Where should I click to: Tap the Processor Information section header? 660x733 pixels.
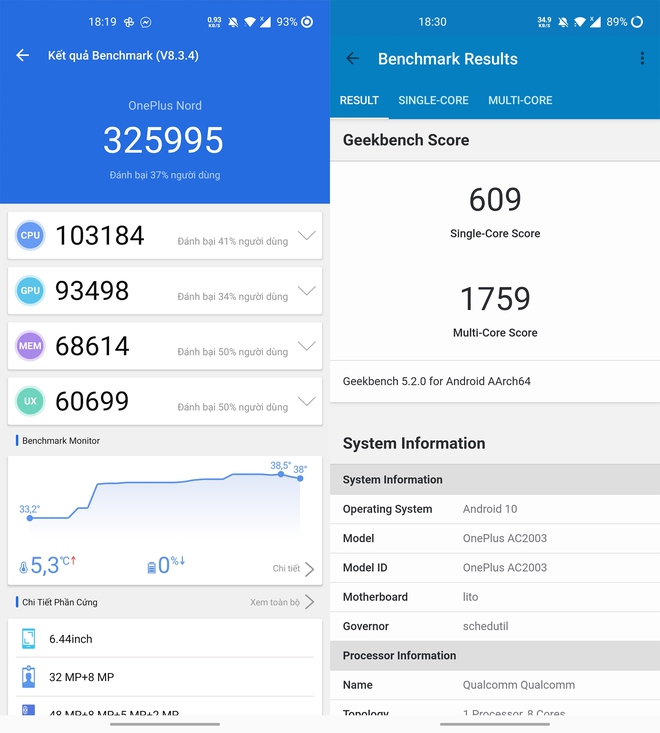495,655
